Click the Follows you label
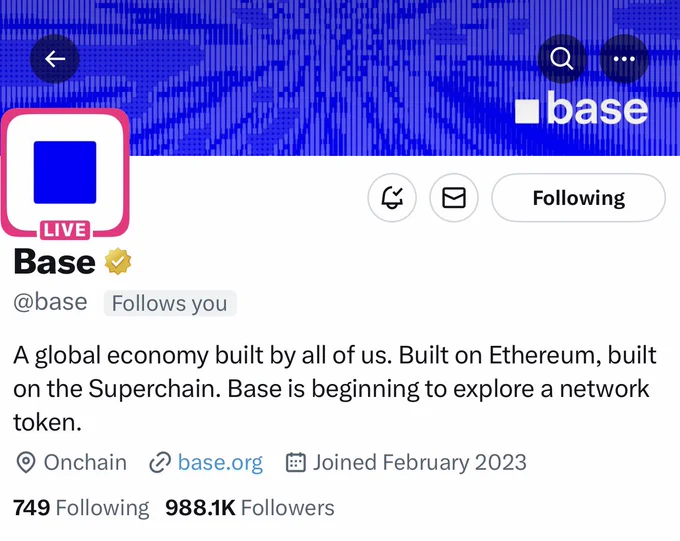 (170, 303)
